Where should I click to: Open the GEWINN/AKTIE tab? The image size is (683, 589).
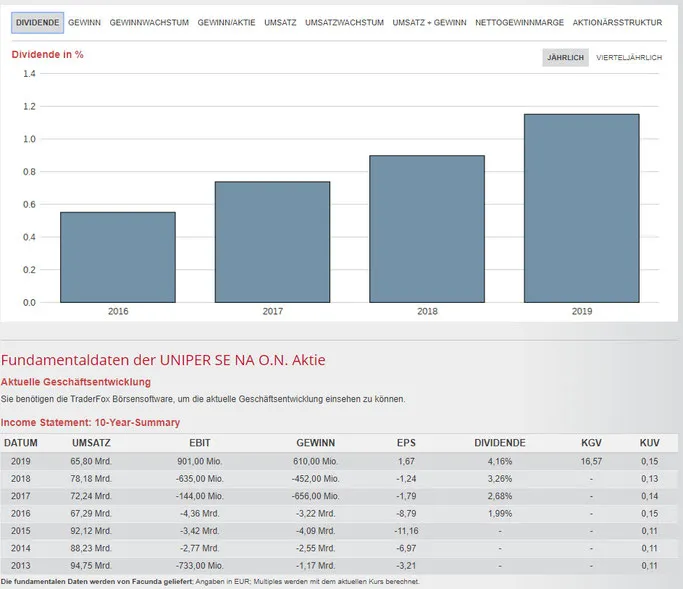coord(227,23)
